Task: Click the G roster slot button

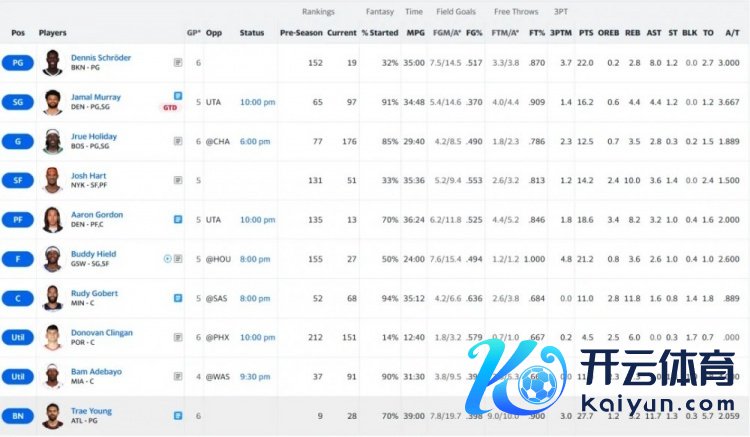Action: [x=18, y=141]
